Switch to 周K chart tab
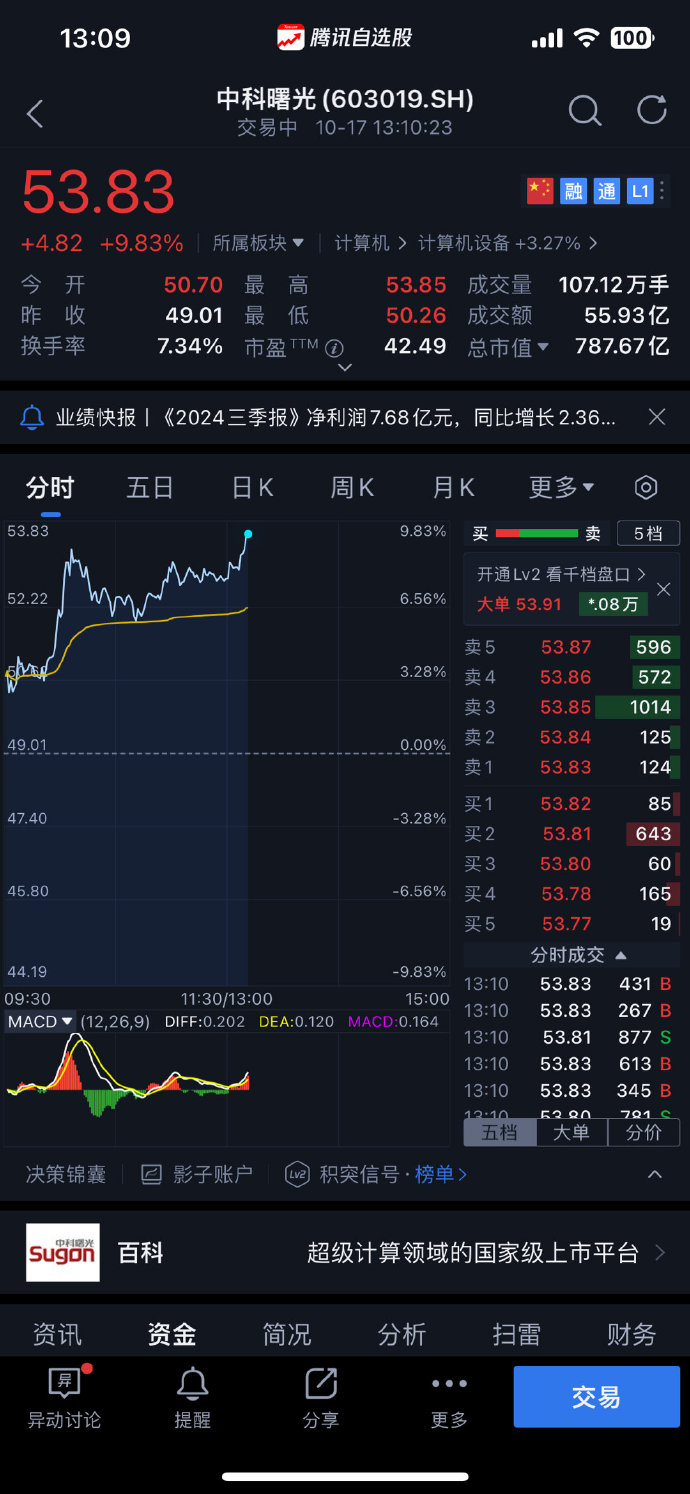Image resolution: width=690 pixels, height=1494 pixels. pos(352,488)
